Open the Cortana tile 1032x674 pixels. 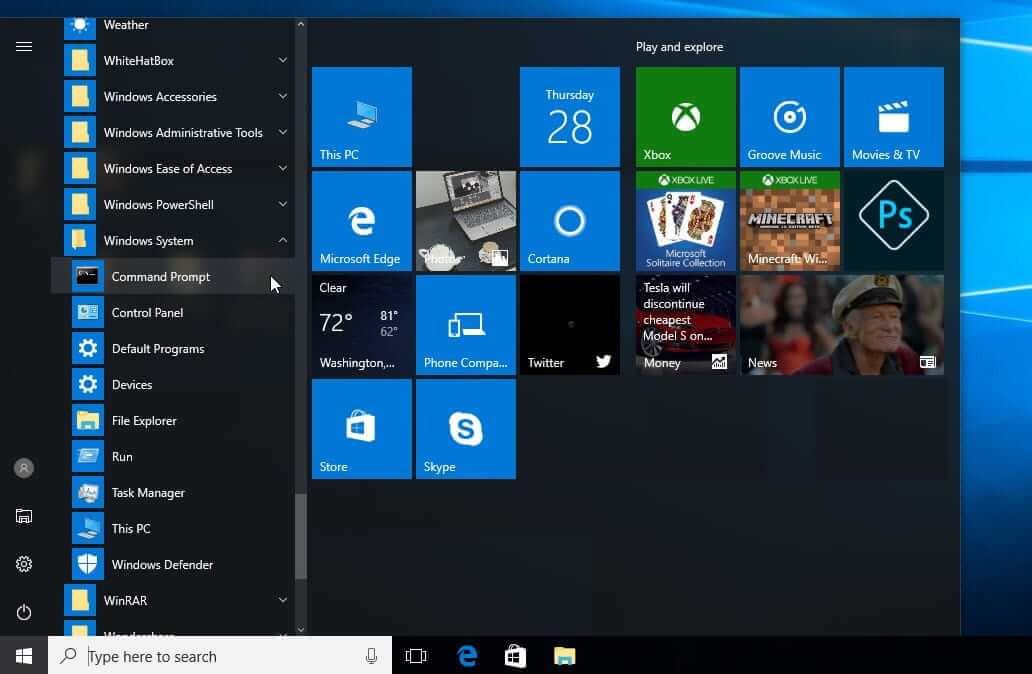[x=570, y=220]
